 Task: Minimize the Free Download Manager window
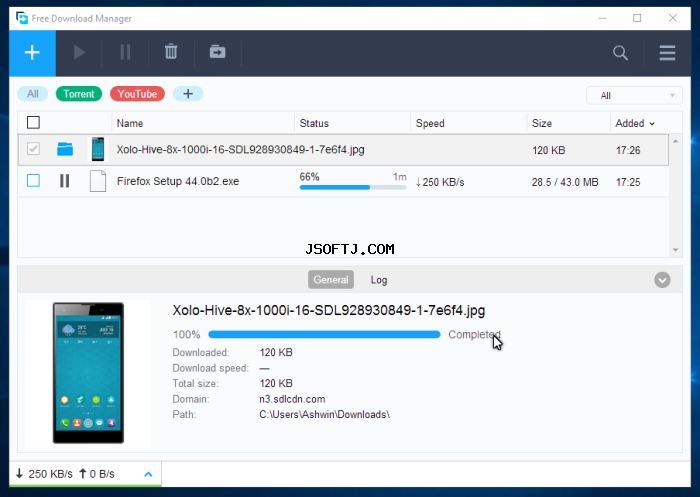602,18
